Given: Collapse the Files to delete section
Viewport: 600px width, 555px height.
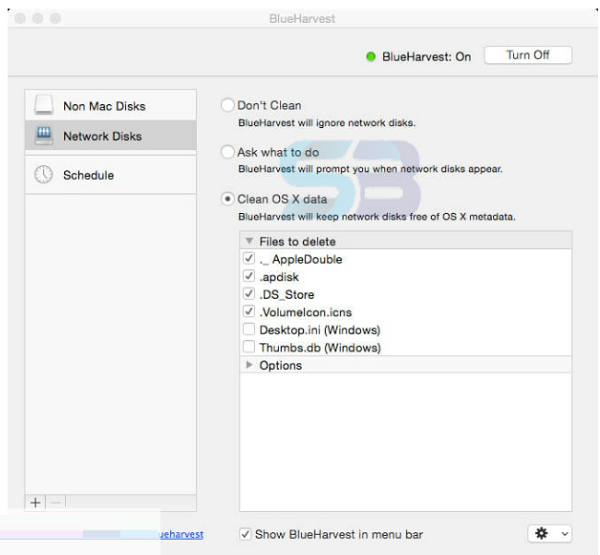Looking at the screenshot, I should point(249,241).
